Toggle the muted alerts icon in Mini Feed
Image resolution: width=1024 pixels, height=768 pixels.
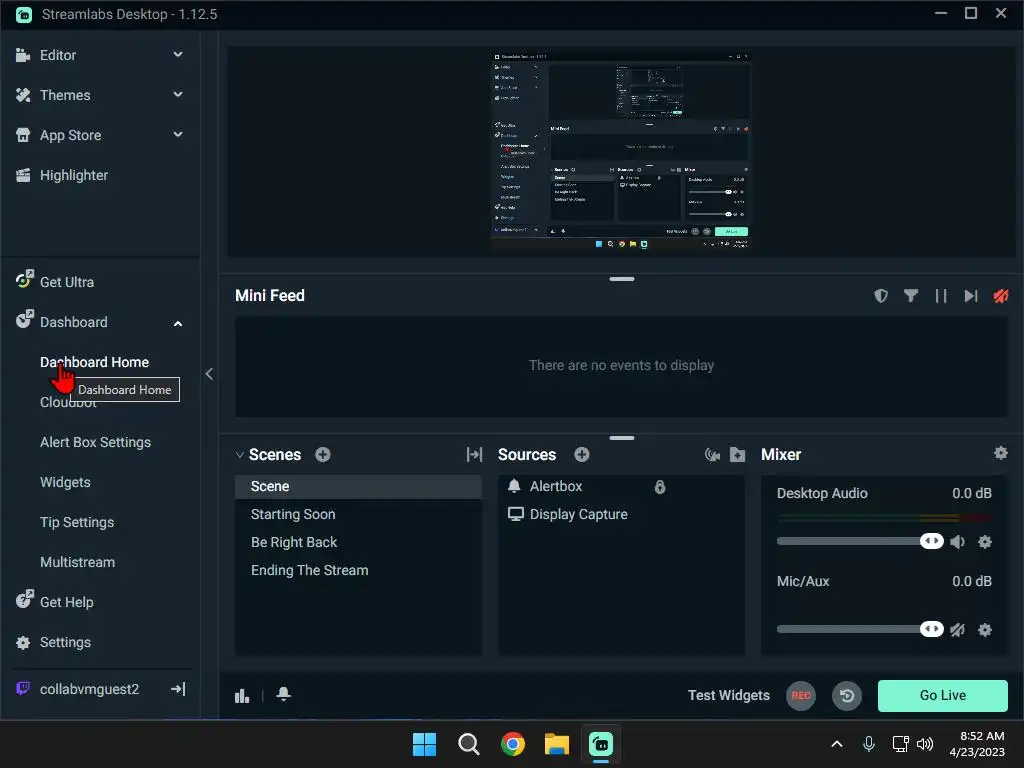(1000, 296)
